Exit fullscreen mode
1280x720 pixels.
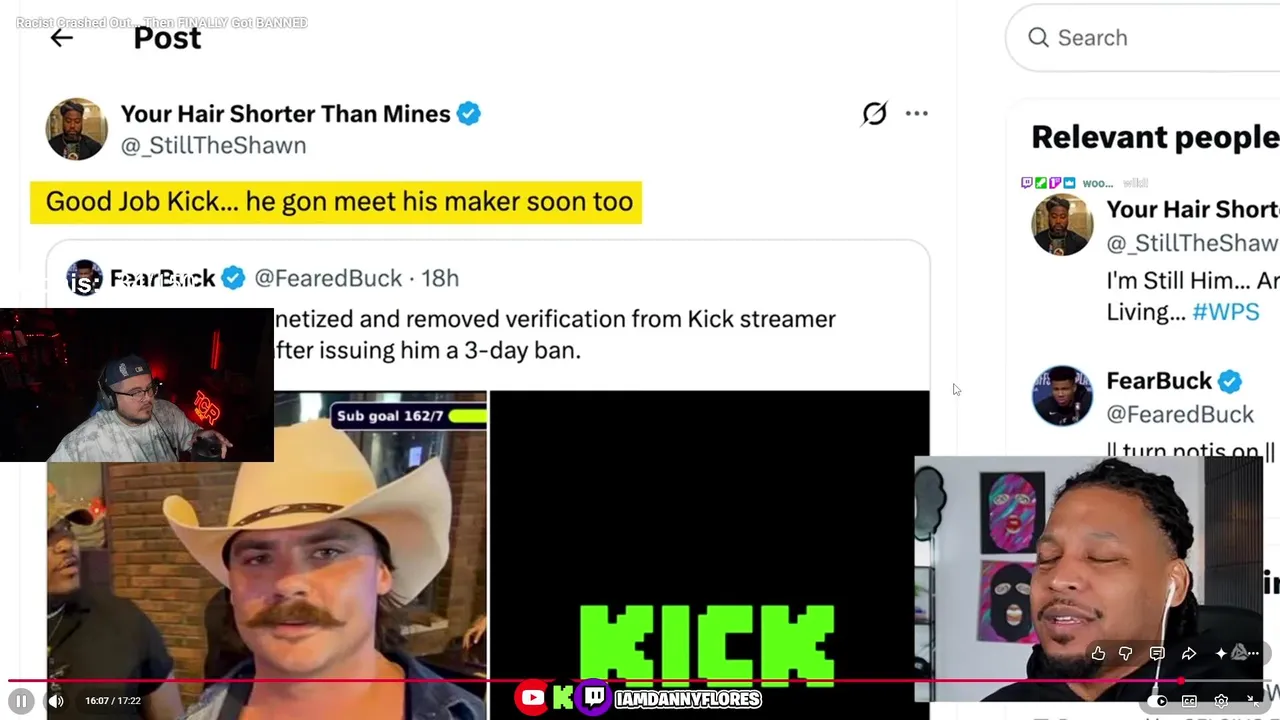coord(1253,701)
